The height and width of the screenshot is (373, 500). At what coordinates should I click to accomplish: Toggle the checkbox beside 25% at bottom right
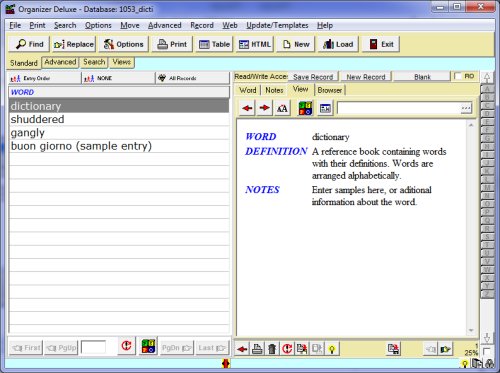pos(487,351)
